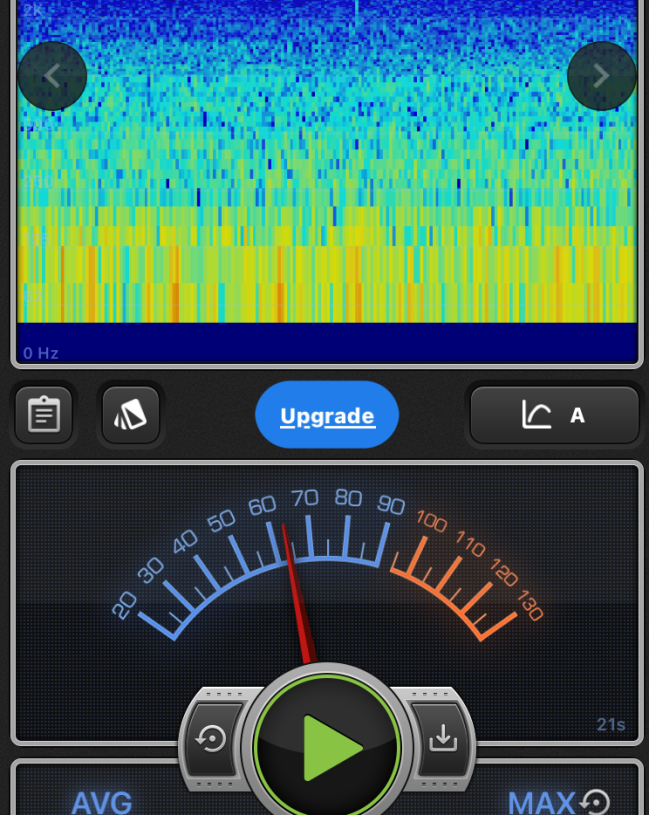The image size is (649, 815).
Task: Open the A weighting selector
Action: pos(577,415)
